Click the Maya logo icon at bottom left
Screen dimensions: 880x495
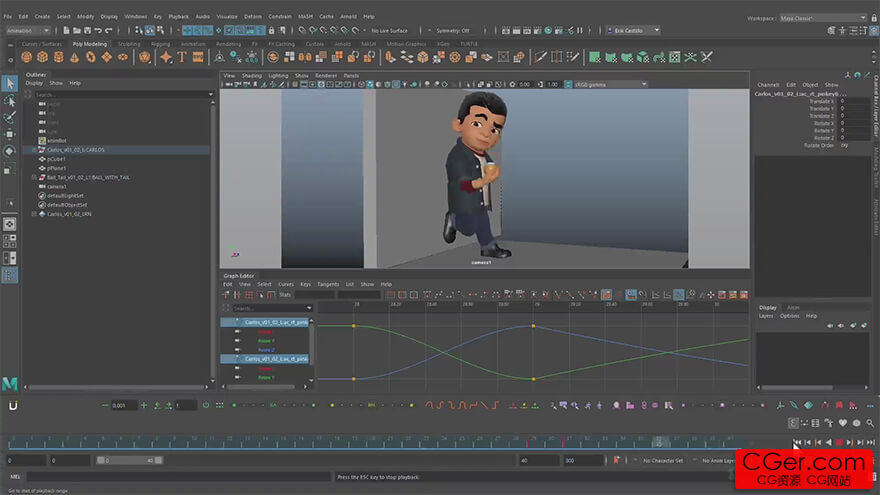[10, 384]
